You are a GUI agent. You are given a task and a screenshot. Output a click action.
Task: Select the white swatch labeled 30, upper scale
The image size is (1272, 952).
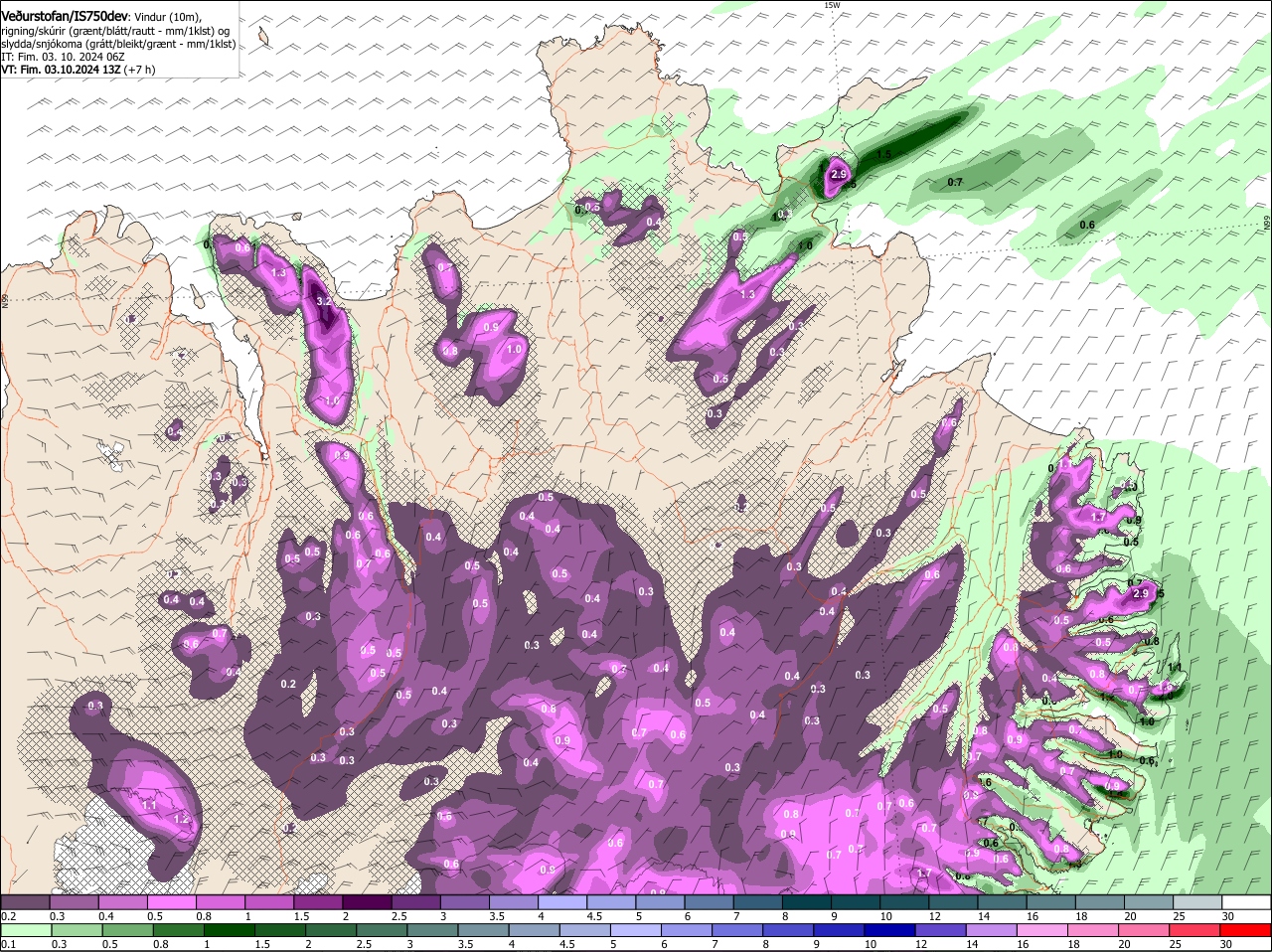pyautogui.click(x=1246, y=901)
